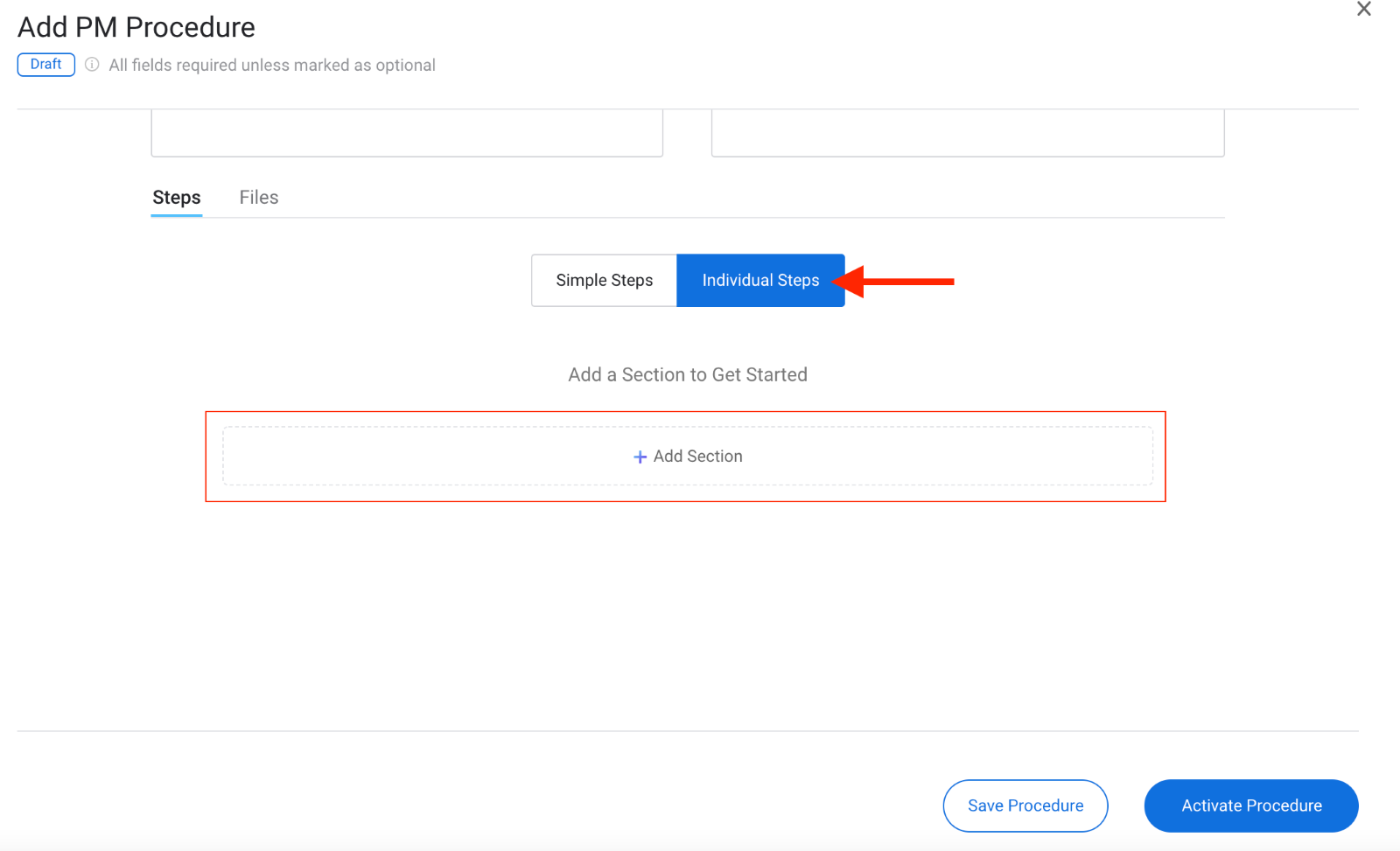1400x851 pixels.
Task: Focus the right text input box
Action: [967, 134]
